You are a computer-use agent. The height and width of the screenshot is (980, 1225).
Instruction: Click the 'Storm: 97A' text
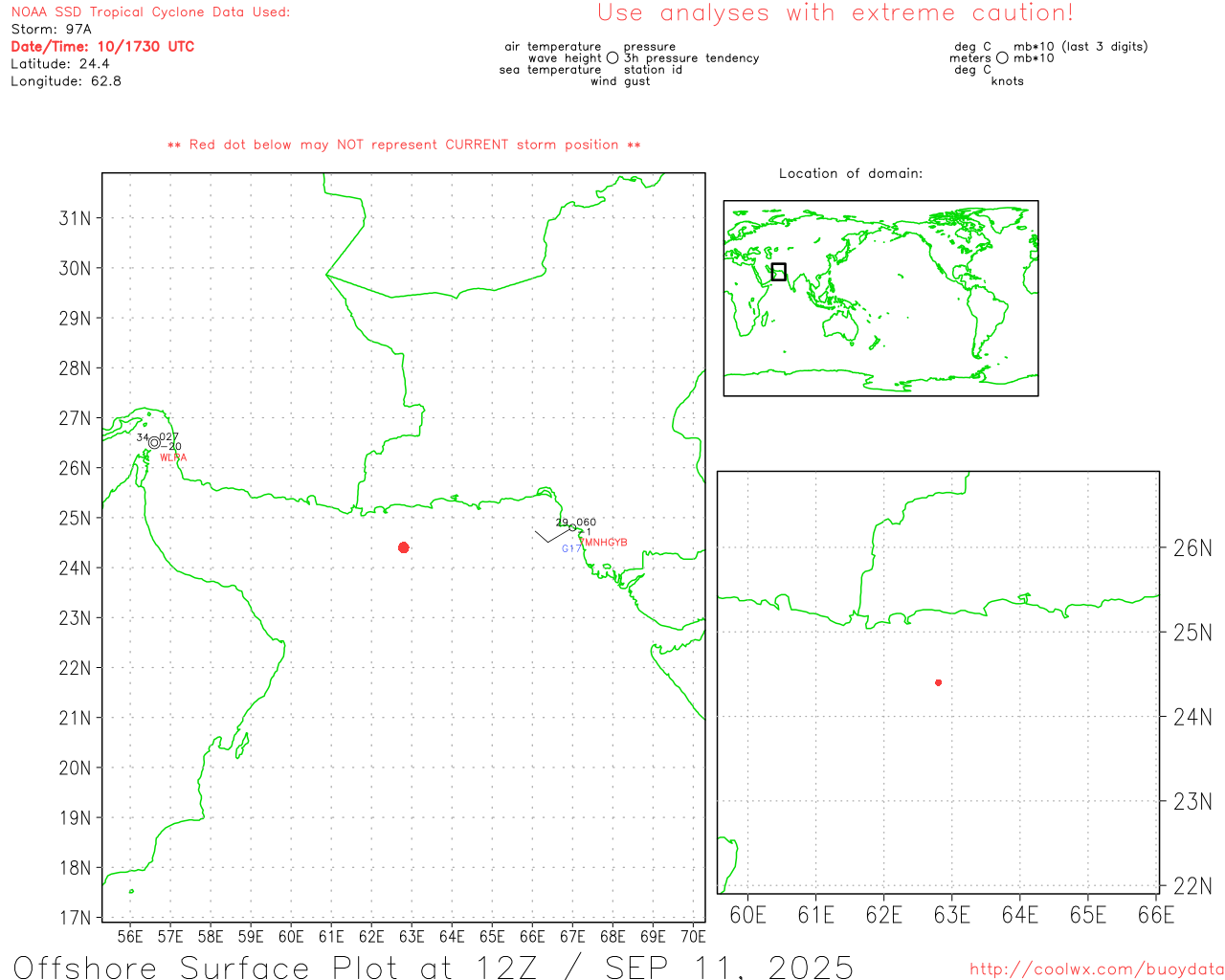51,30
